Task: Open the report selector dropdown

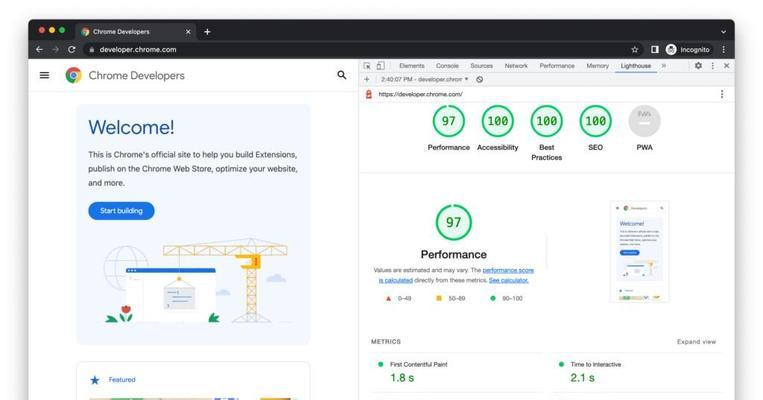Action: click(x=424, y=79)
